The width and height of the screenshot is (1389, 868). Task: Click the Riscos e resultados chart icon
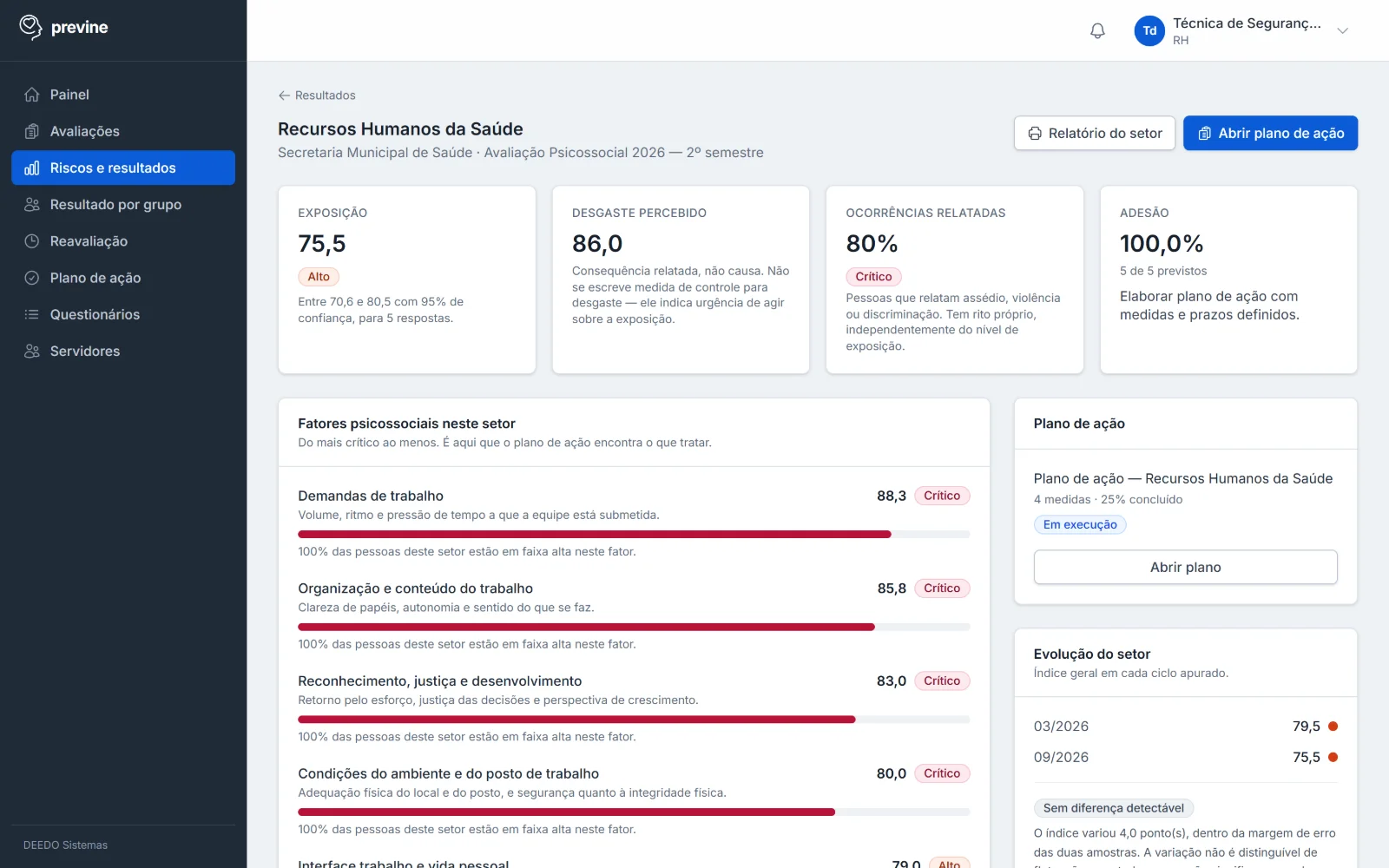(32, 168)
